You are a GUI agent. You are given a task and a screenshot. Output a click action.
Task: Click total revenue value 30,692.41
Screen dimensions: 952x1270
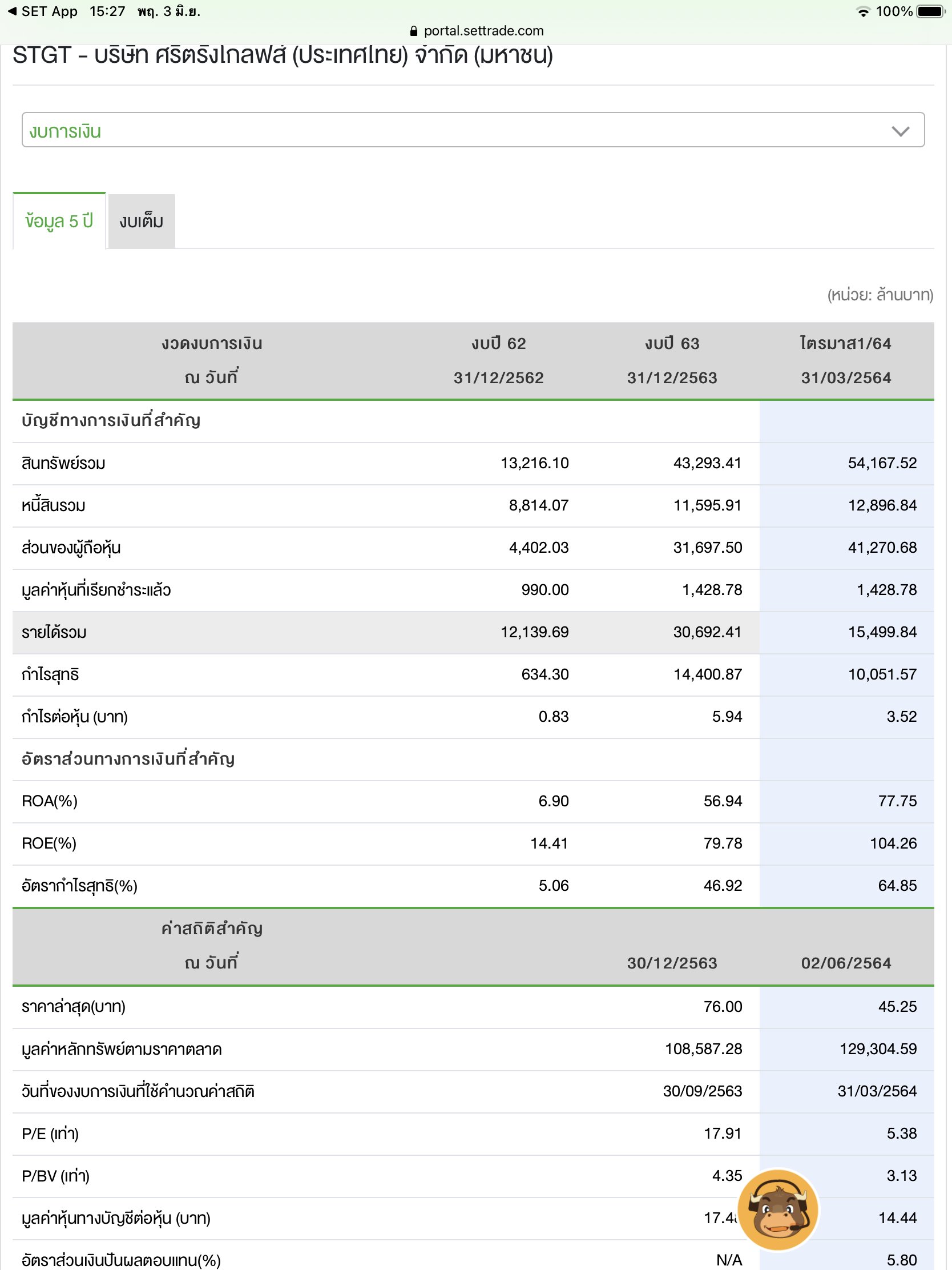click(708, 632)
